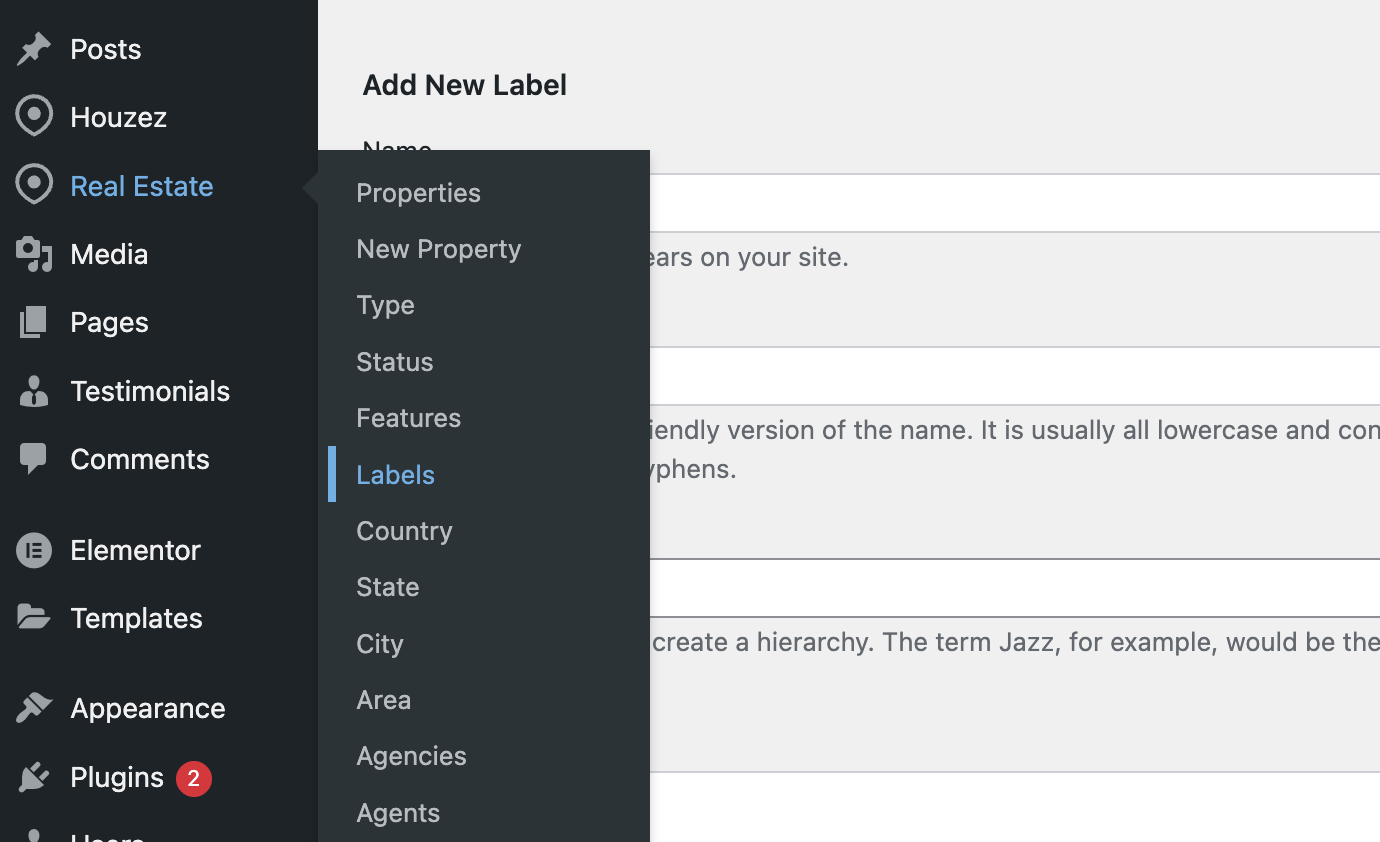Click inside the Name input field
This screenshot has height=842, width=1380.
click(x=1000, y=200)
